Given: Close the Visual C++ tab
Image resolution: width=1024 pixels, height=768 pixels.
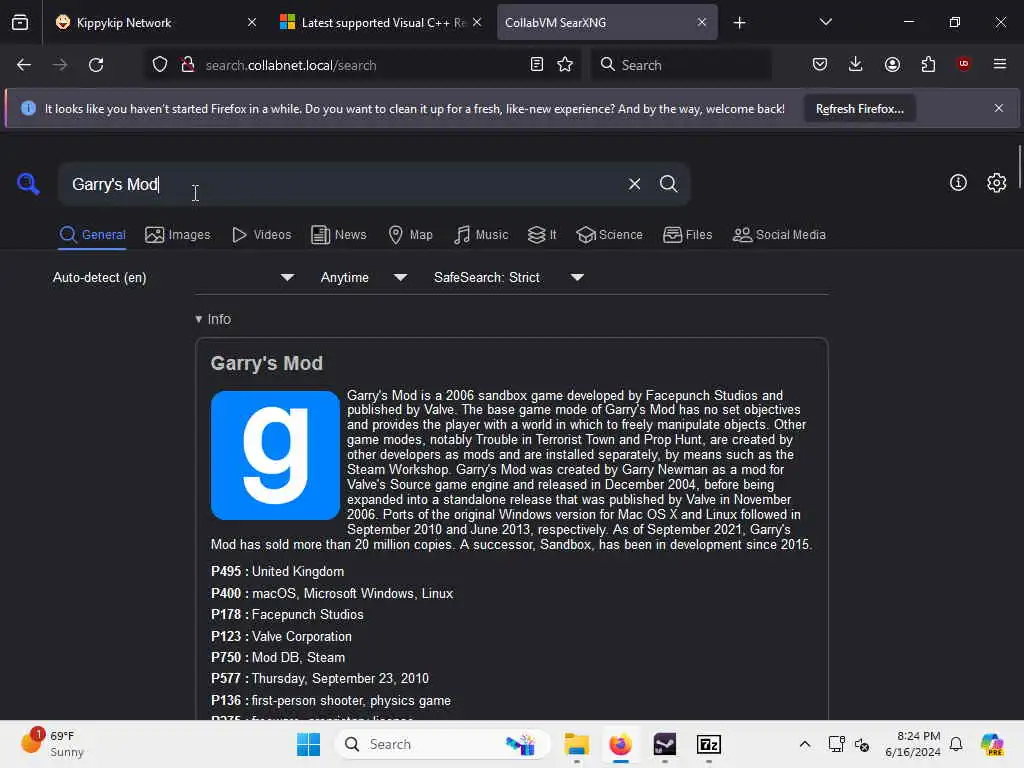Looking at the screenshot, I should tap(477, 23).
